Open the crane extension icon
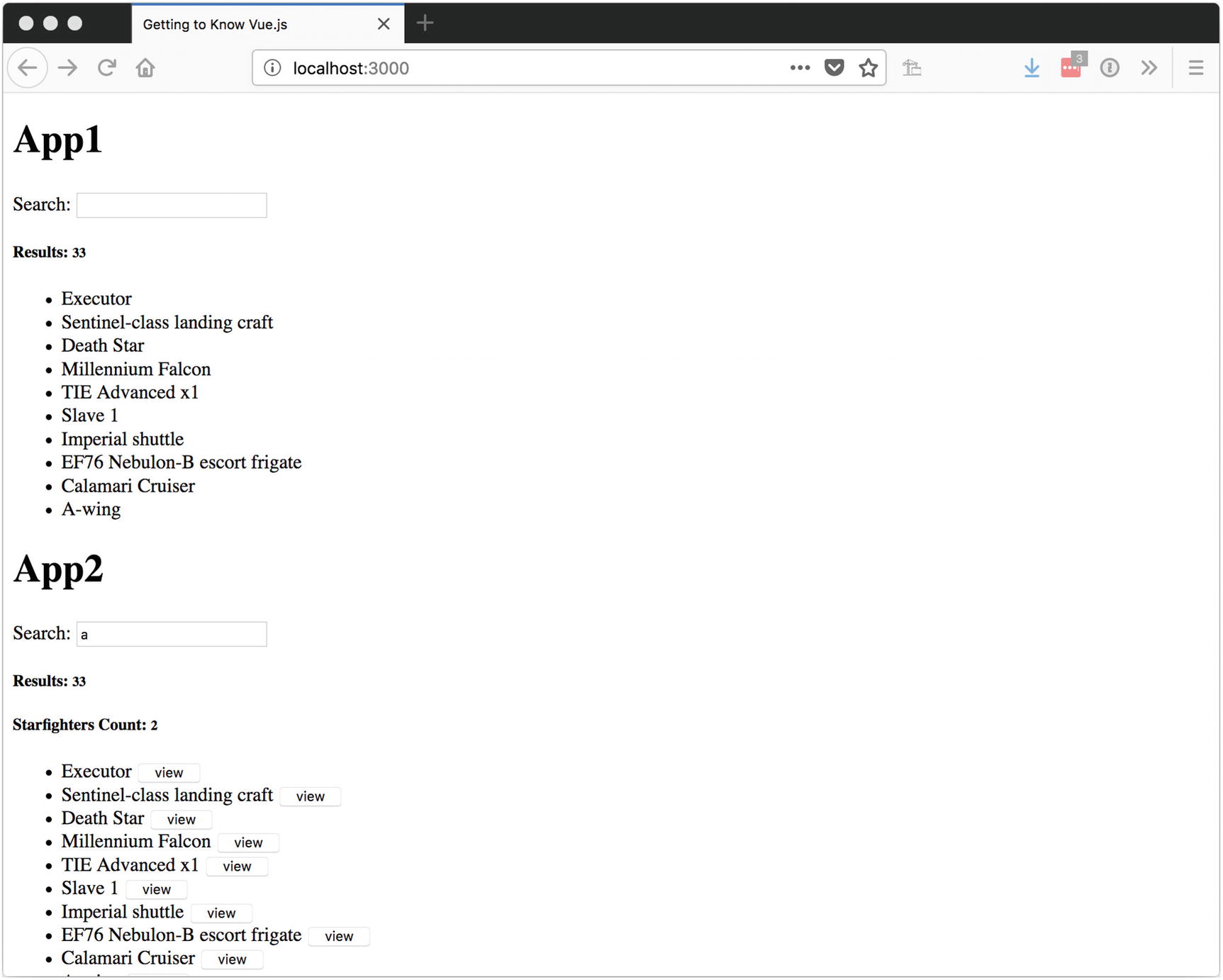1223x980 pixels. coord(912,68)
